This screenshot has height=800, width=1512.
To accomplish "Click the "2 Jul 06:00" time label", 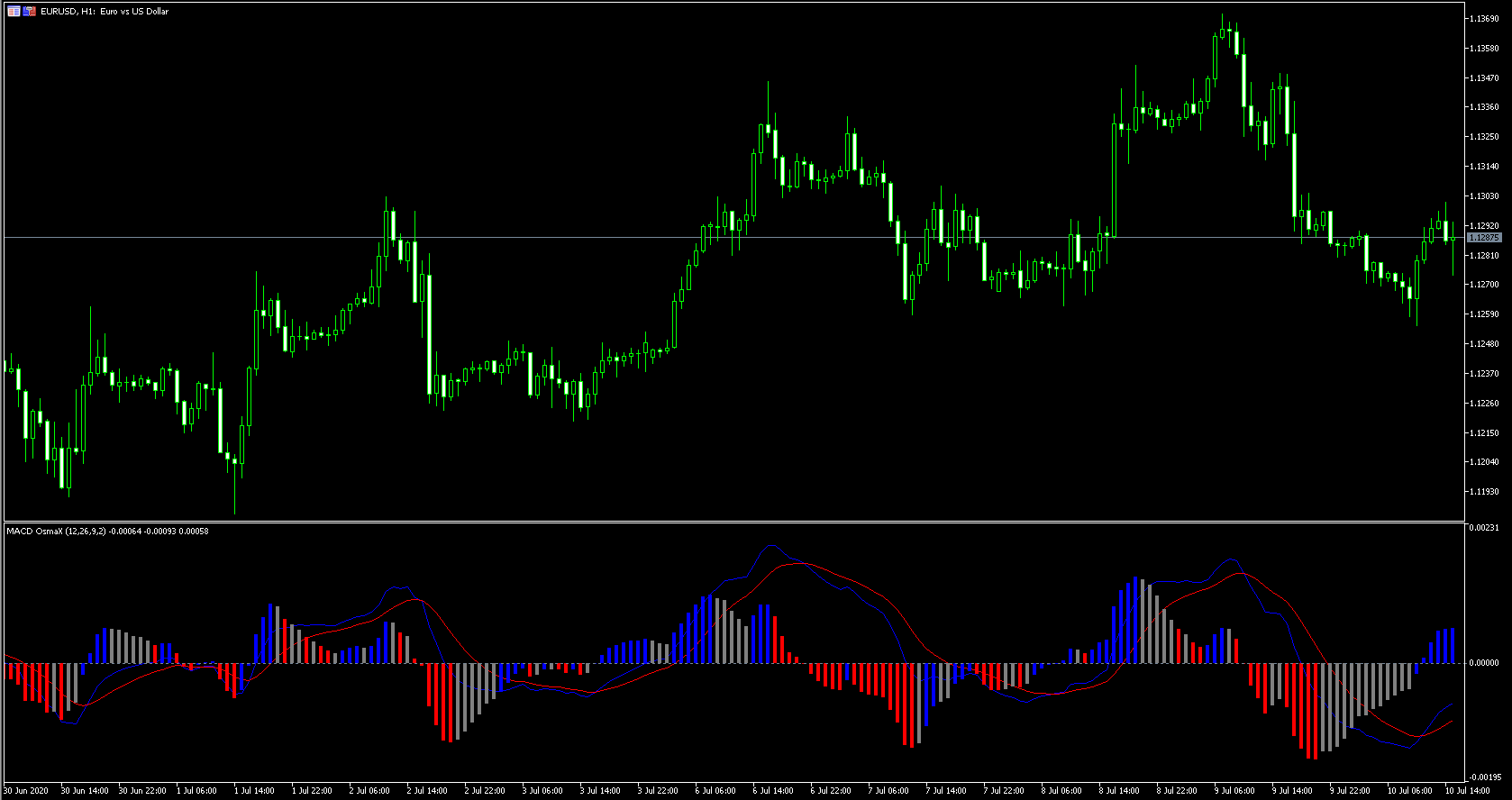I will coord(369,791).
